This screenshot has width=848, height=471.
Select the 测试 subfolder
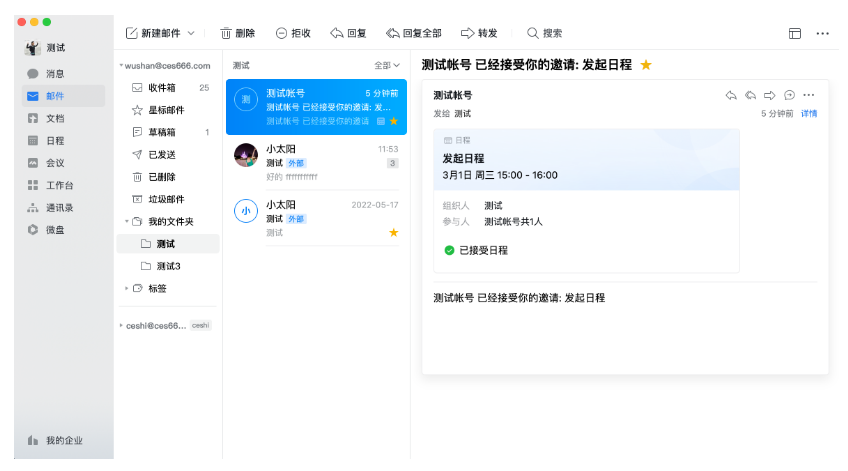click(168, 244)
